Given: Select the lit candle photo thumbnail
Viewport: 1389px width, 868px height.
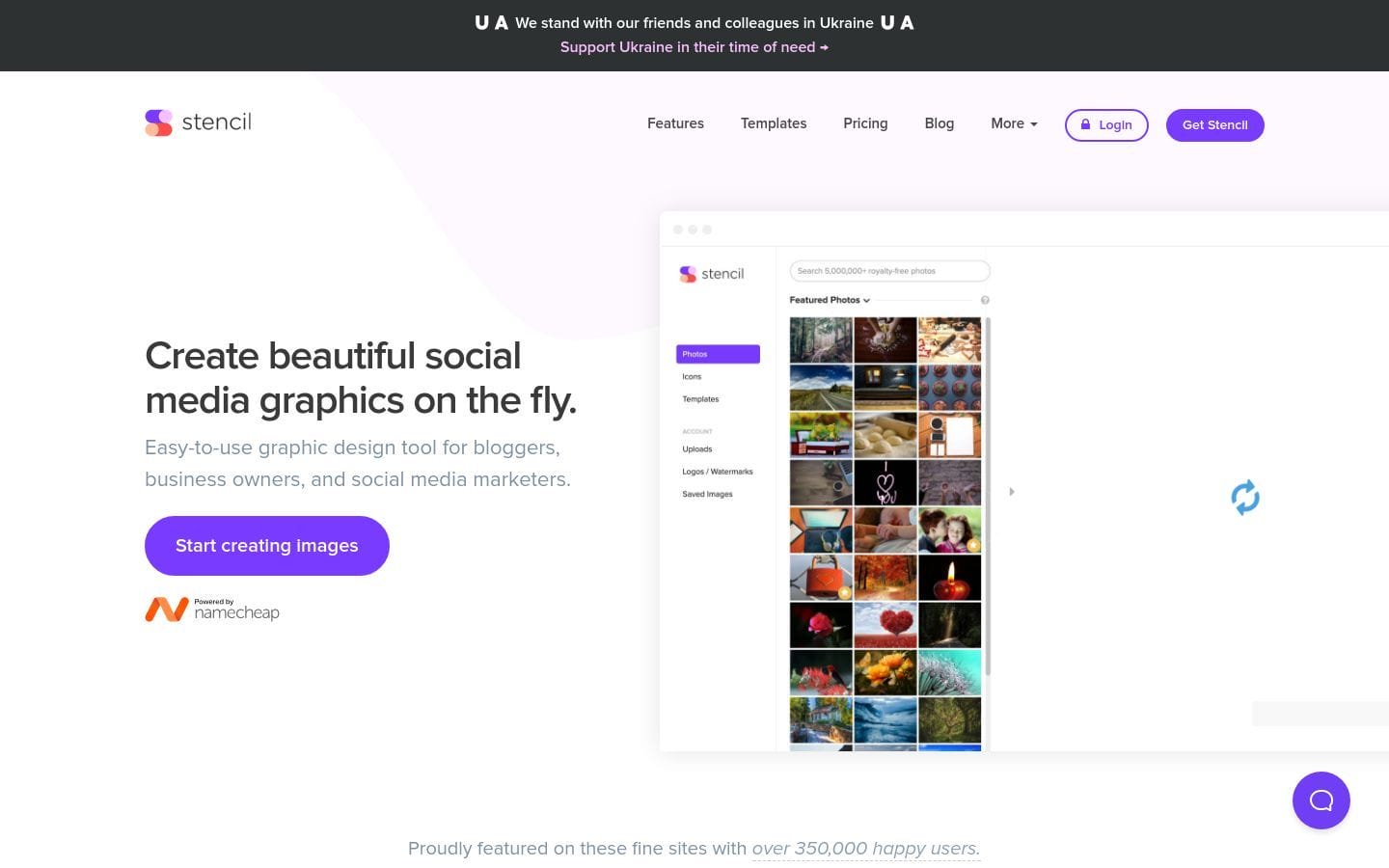Looking at the screenshot, I should 949,578.
